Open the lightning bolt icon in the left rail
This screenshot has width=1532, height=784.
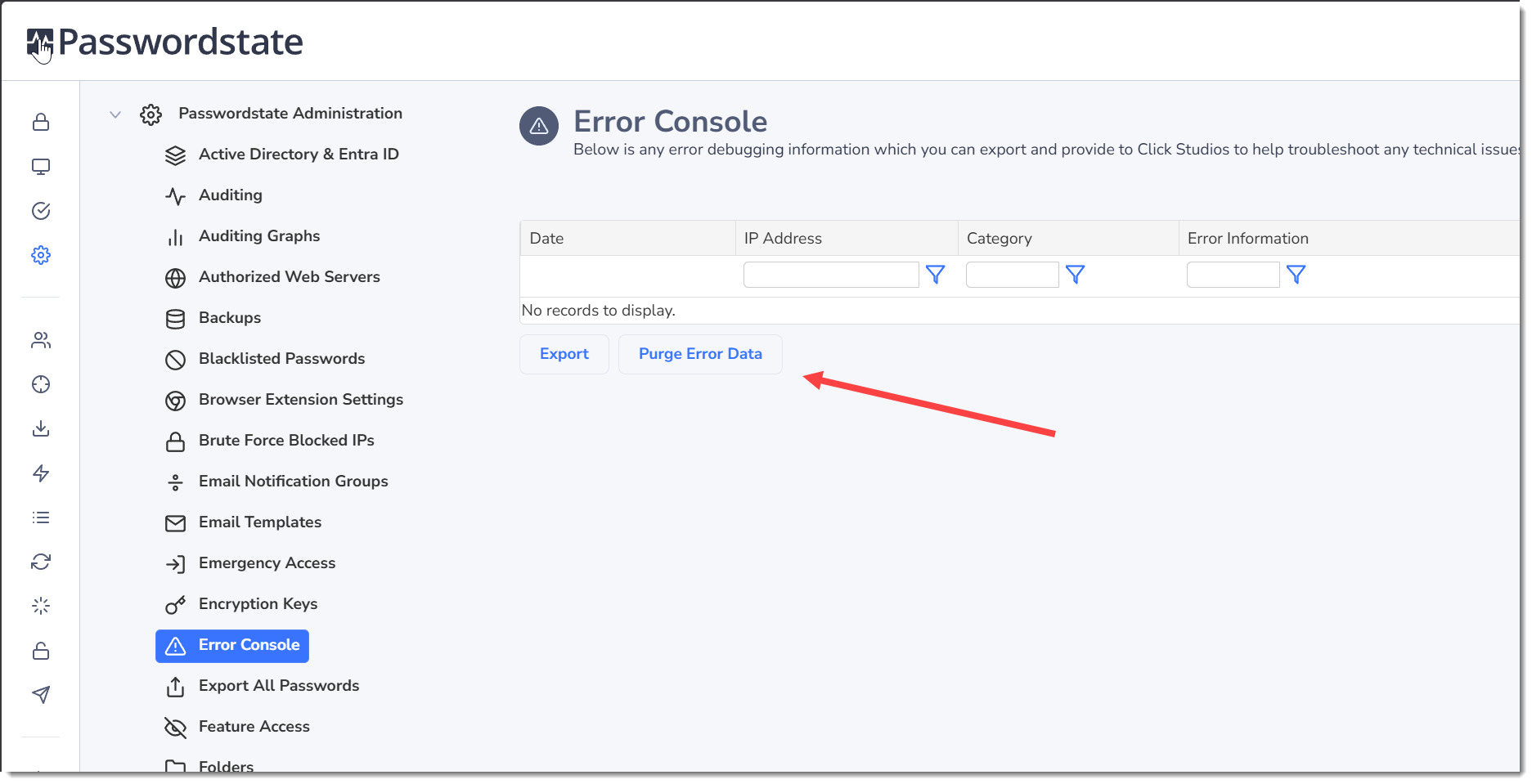click(x=41, y=473)
